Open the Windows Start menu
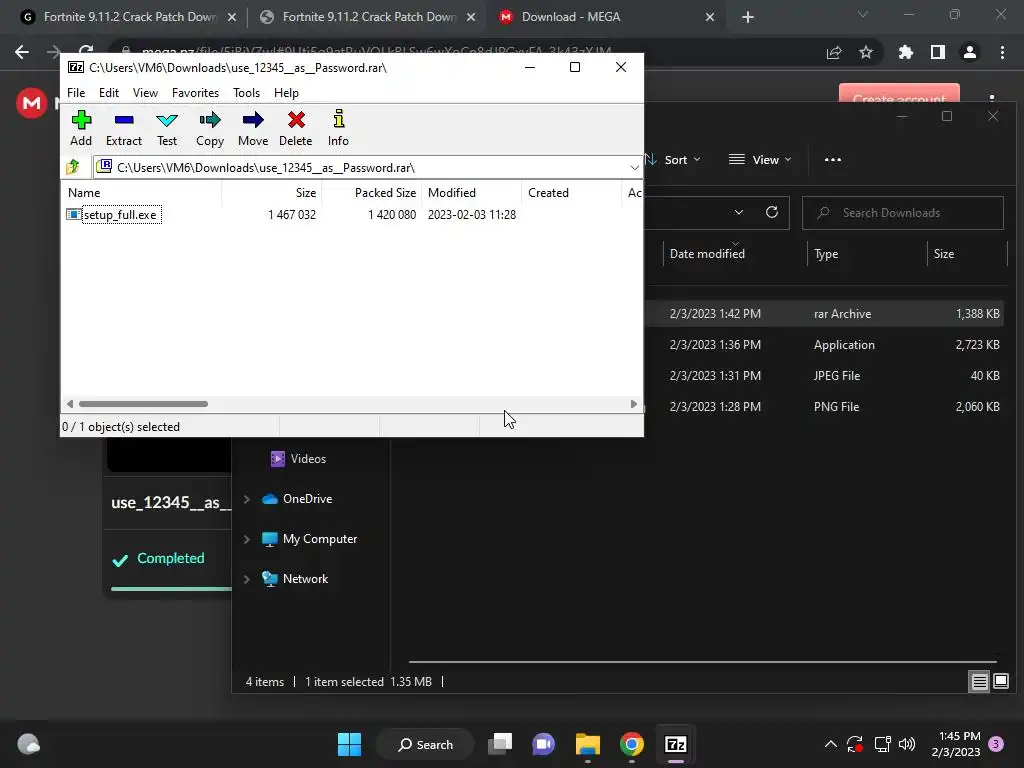The image size is (1024, 768). pyautogui.click(x=349, y=744)
